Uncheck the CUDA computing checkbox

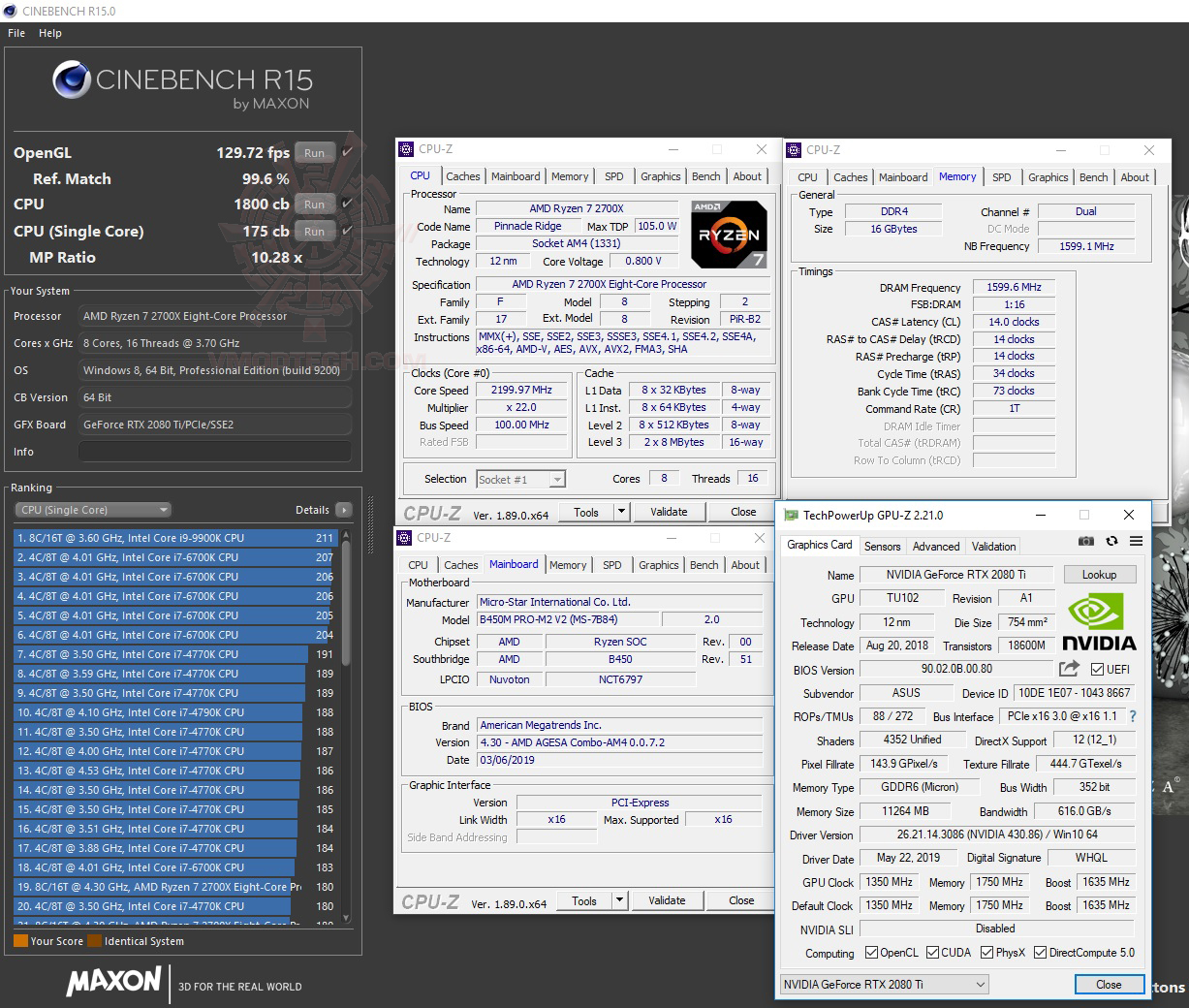click(x=933, y=953)
